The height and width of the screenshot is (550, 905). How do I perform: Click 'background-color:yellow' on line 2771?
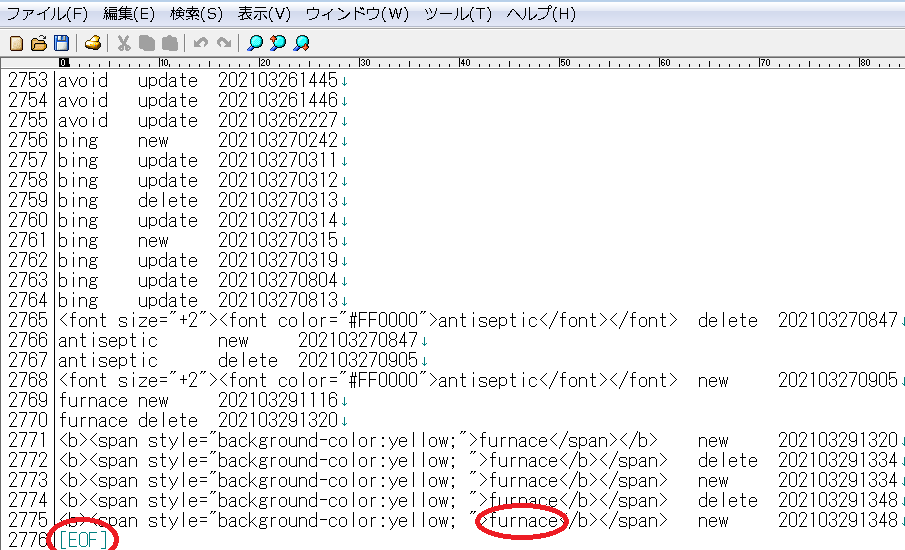[x=333, y=441]
